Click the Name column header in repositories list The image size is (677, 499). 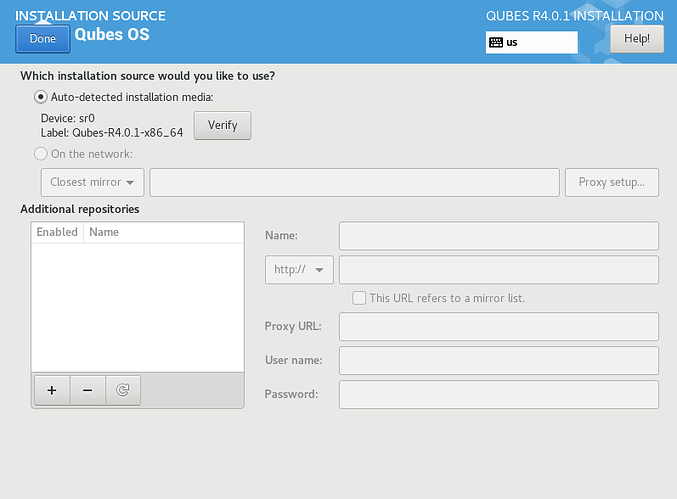164,232
